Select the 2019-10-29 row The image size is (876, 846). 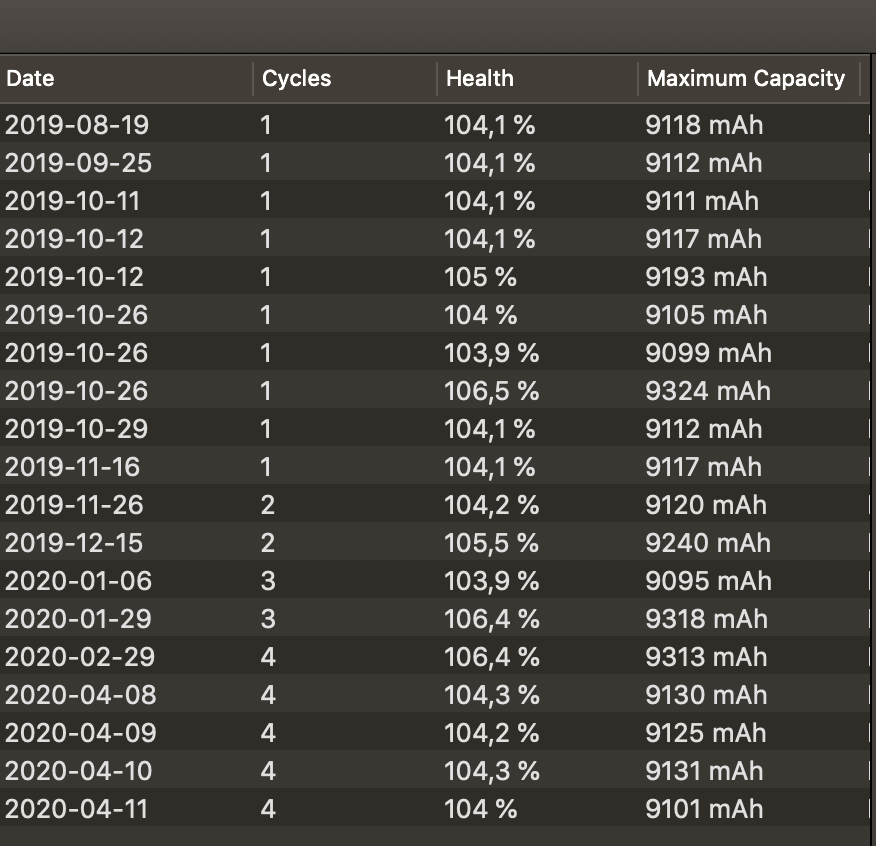[435, 427]
